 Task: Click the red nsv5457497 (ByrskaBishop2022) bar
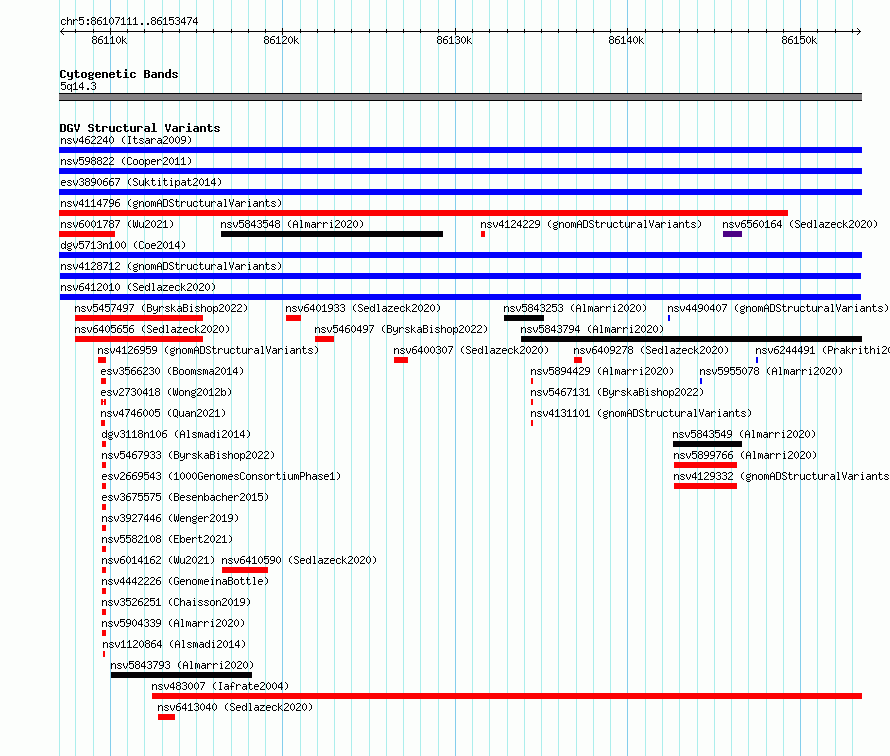click(x=138, y=318)
